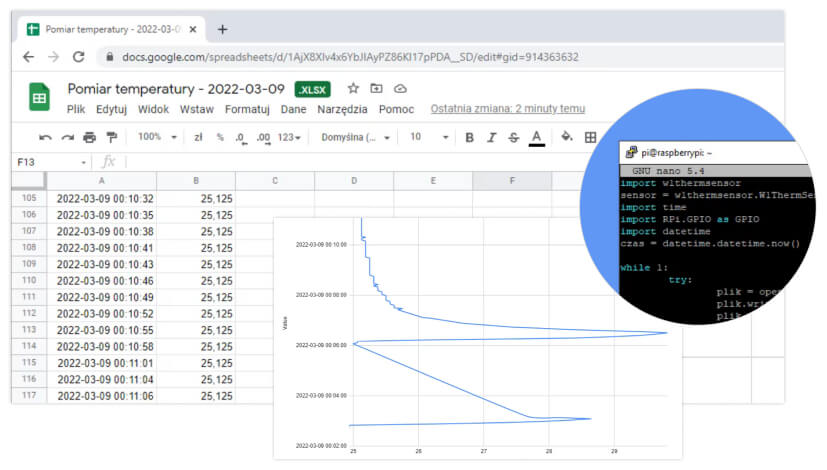This screenshot has width=827, height=470.
Task: Click the move to folder icon
Action: point(376,89)
